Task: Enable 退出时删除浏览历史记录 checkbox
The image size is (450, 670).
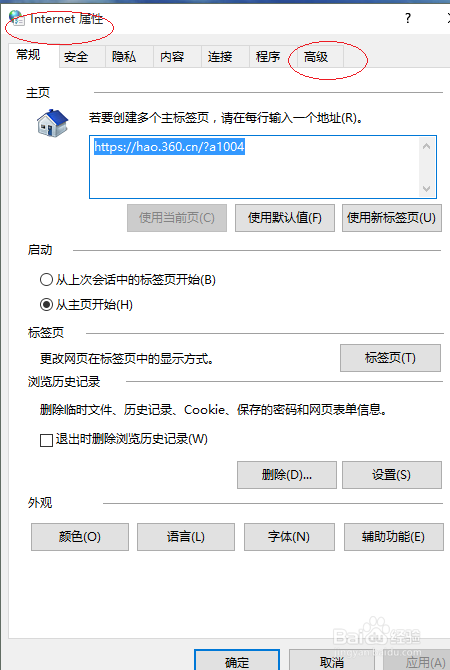Action: 46,440
